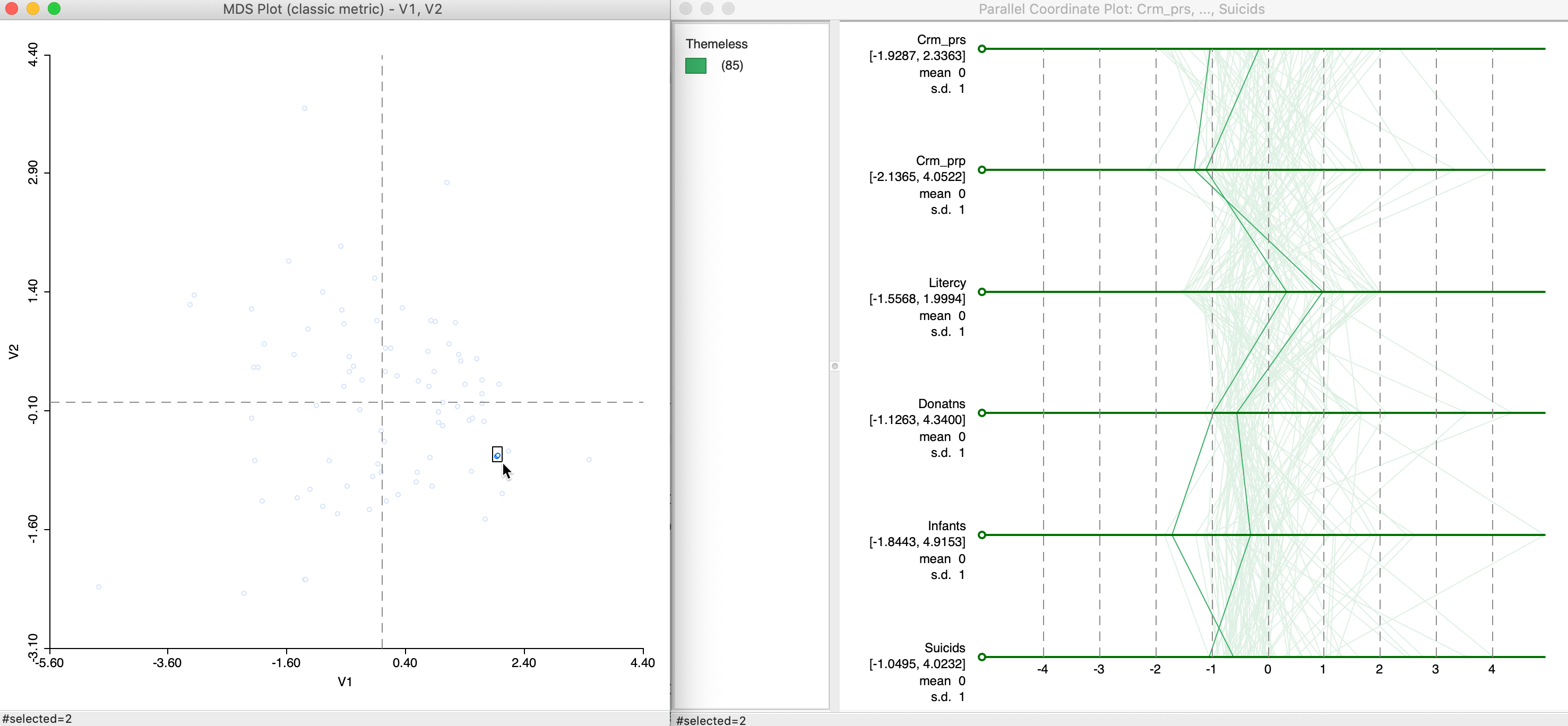The width and height of the screenshot is (1568, 726).
Task: Click the (85) legend count label
Action: tap(731, 66)
